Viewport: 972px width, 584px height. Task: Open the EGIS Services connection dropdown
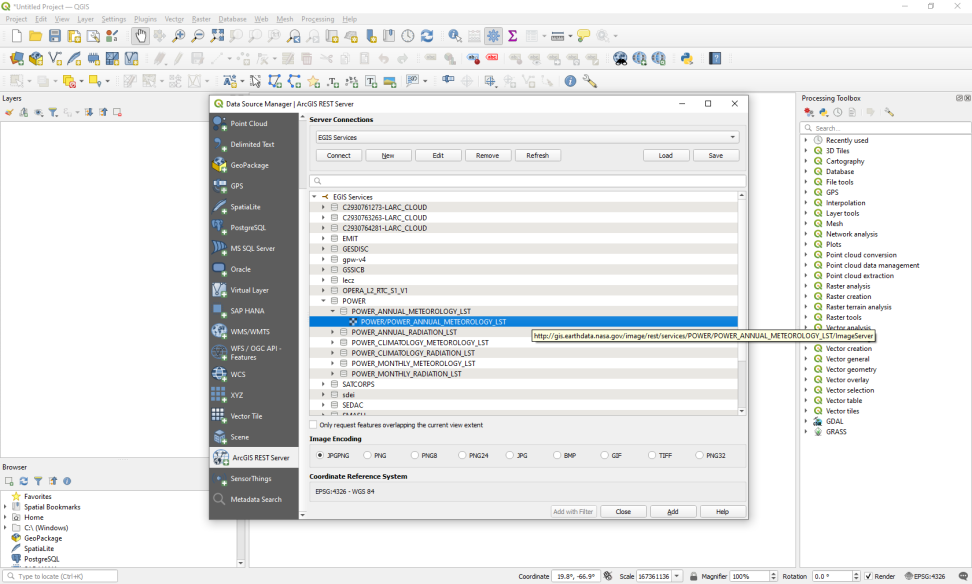[x=527, y=137]
